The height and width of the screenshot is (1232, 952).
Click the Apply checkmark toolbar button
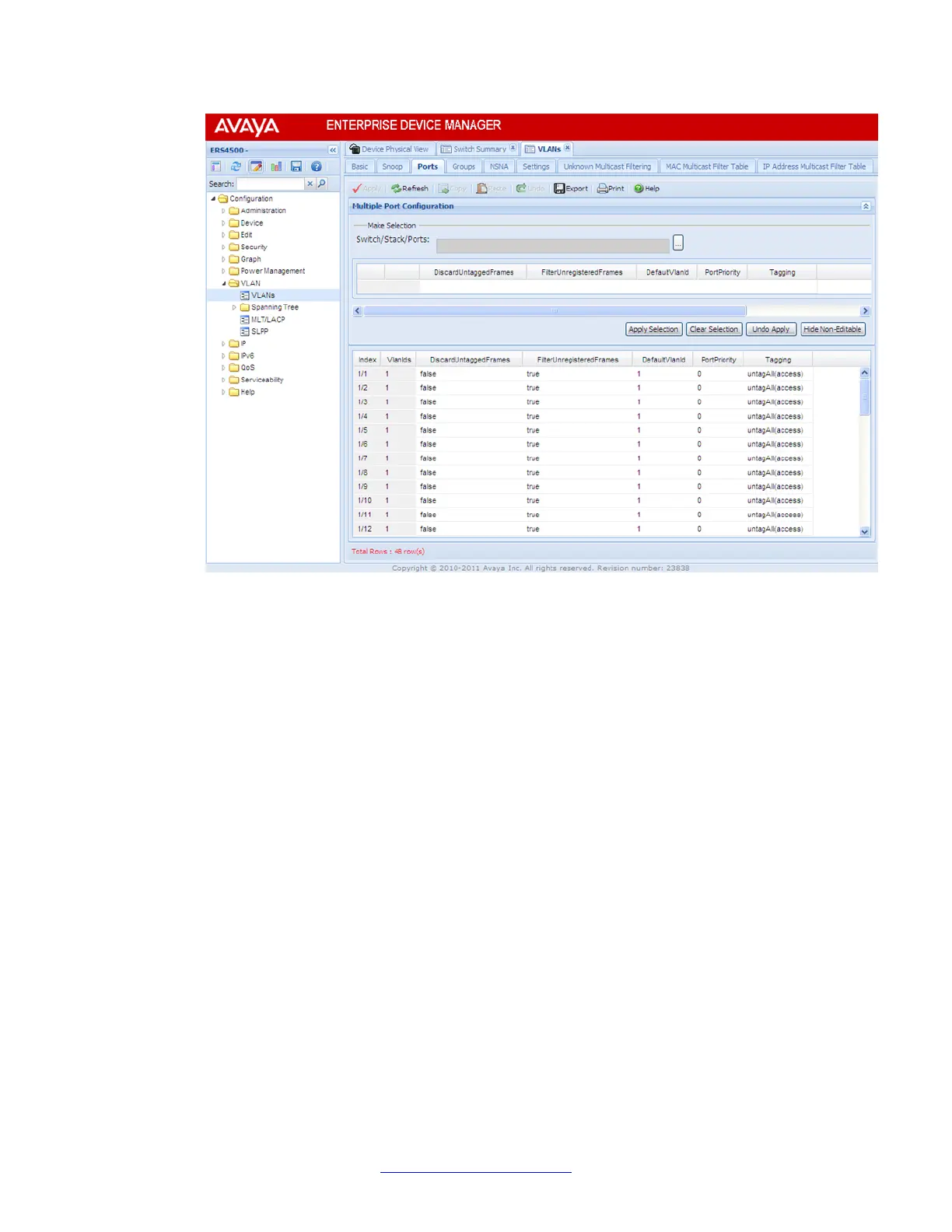(x=366, y=188)
